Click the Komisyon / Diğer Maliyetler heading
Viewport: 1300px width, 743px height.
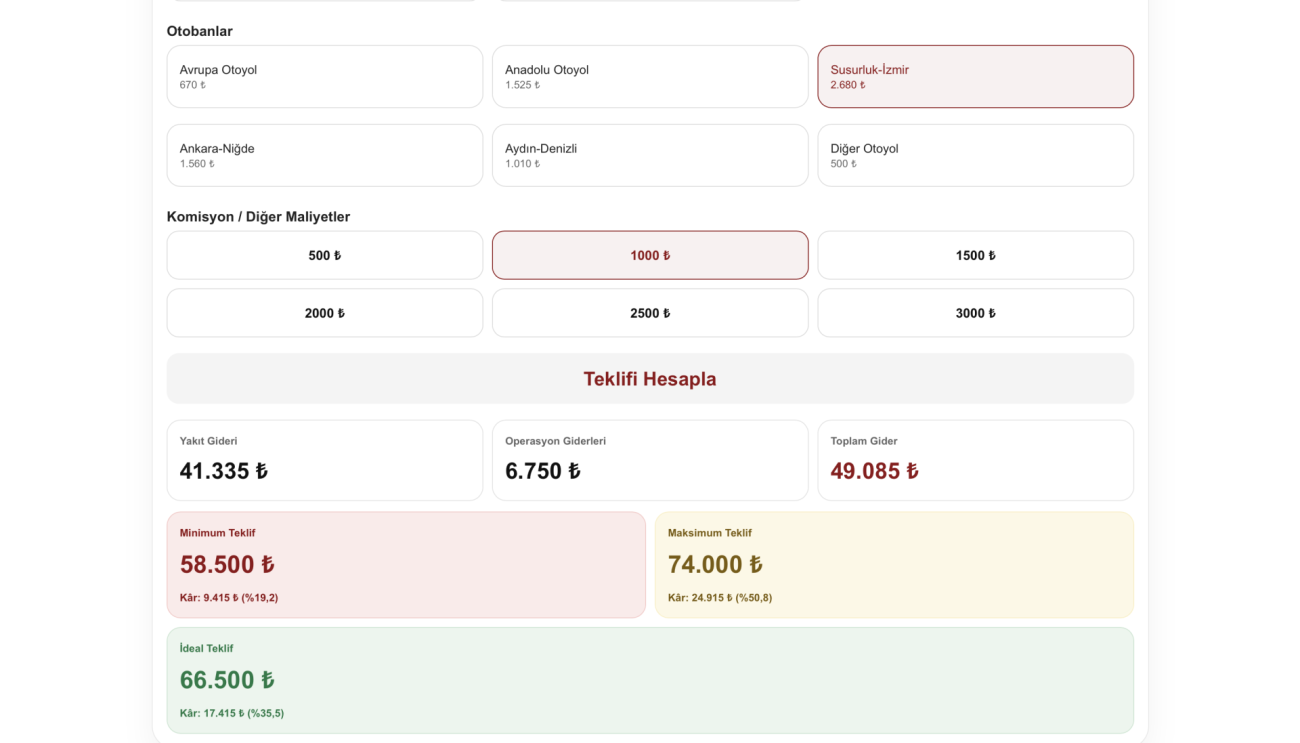point(258,217)
